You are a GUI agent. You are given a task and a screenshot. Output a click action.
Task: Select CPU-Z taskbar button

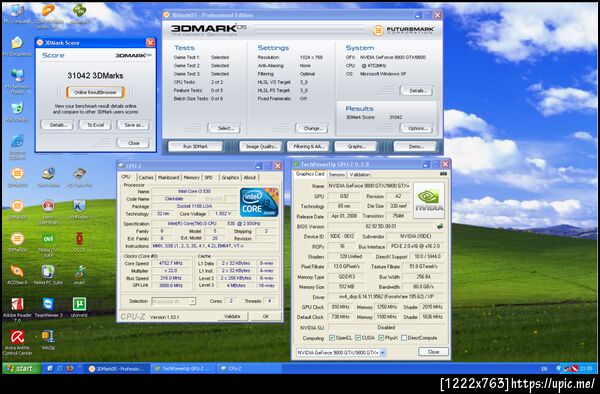click(x=249, y=369)
